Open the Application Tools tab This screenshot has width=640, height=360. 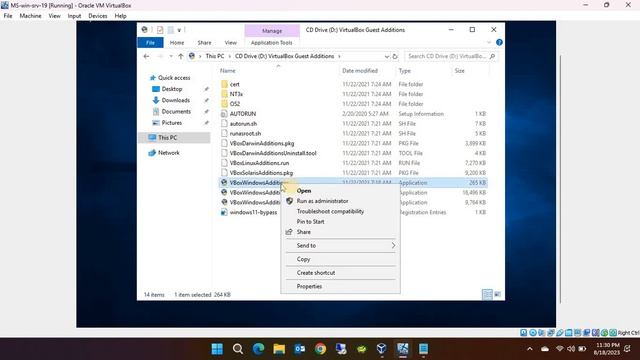click(x=271, y=42)
